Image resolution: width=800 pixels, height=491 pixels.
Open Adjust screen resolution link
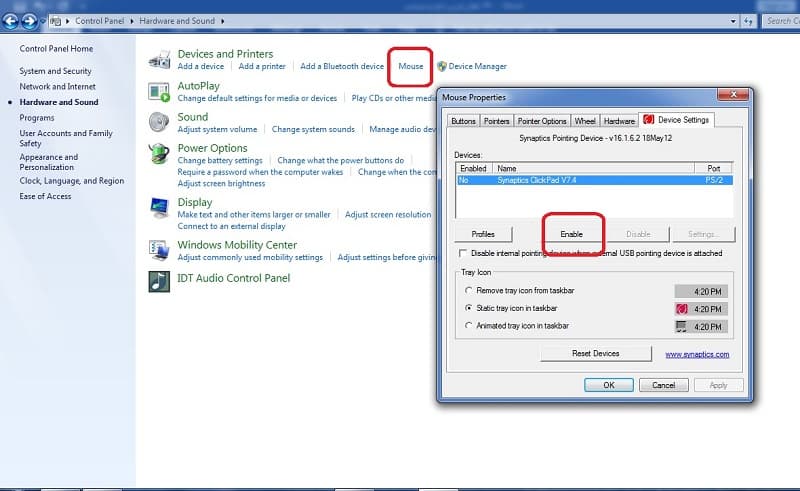[x=388, y=215]
